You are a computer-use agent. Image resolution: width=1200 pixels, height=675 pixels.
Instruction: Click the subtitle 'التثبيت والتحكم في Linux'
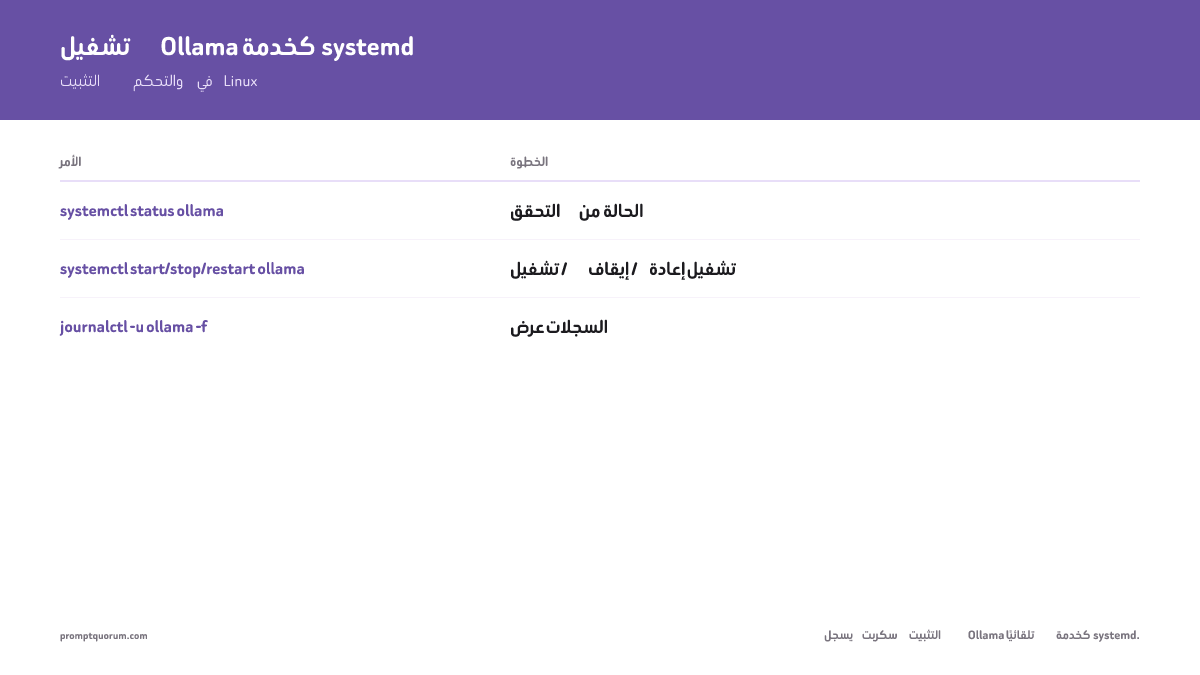point(159,81)
